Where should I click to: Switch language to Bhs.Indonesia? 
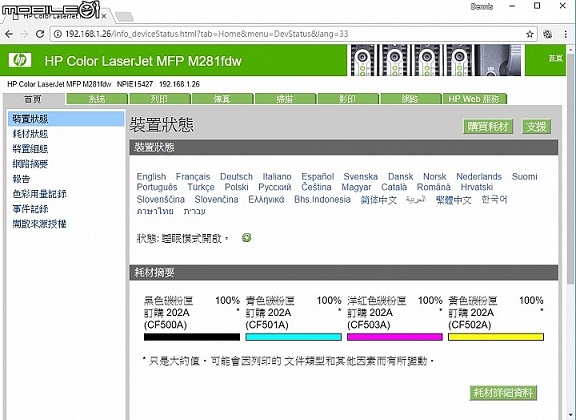pyautogui.click(x=322, y=200)
